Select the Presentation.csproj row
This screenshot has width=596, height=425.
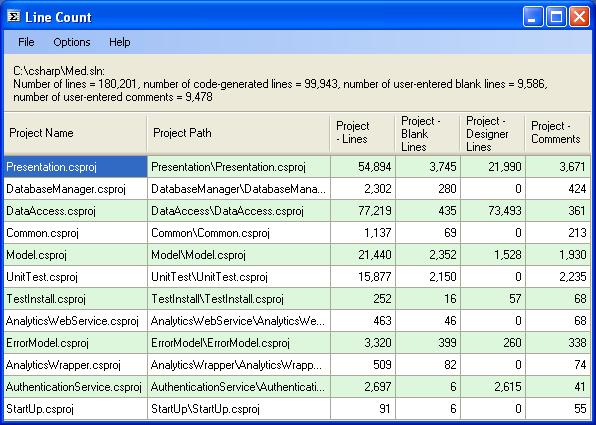pyautogui.click(x=298, y=167)
